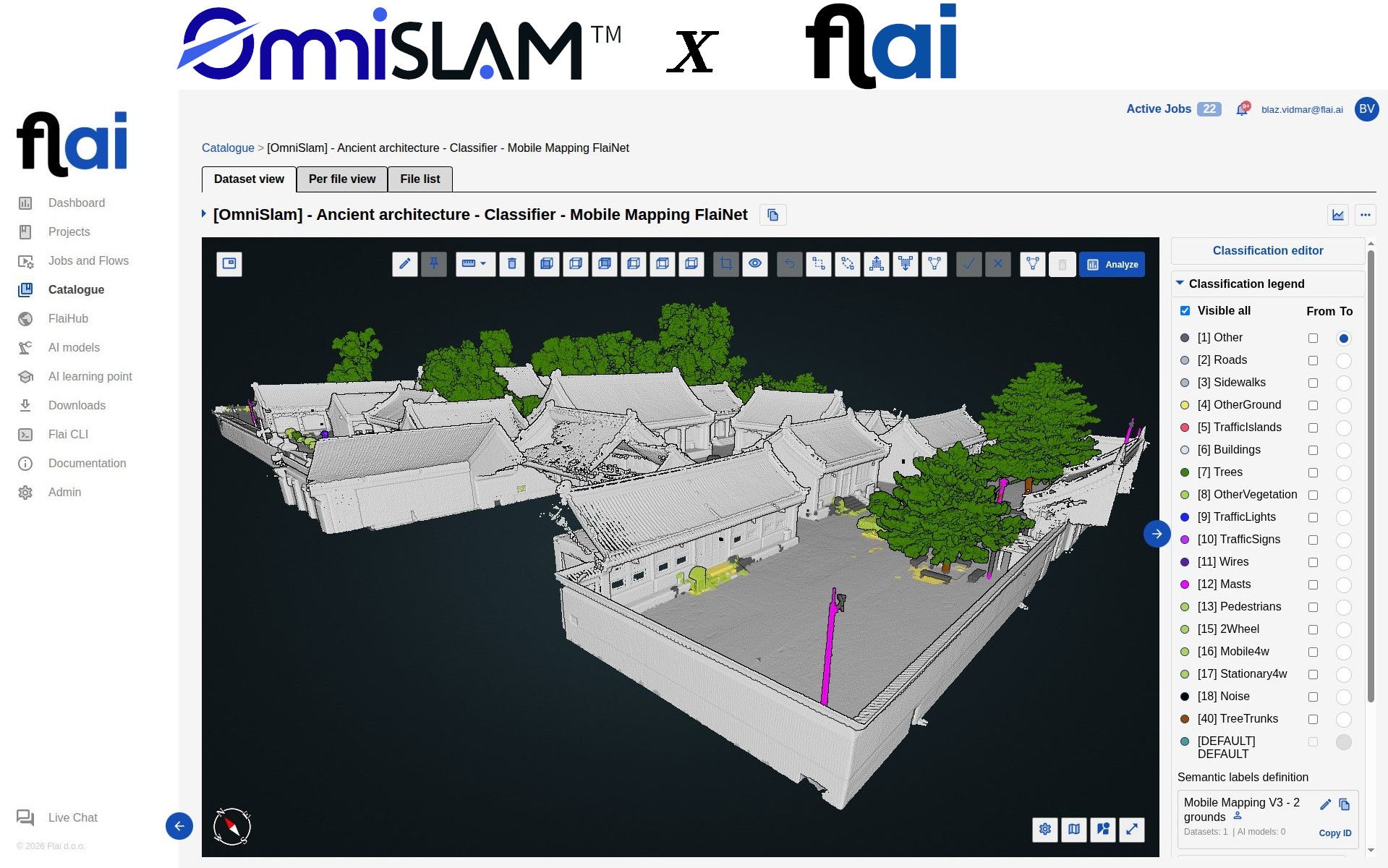Open the picture-in-picture panel icon in viewer
This screenshot has width=1388, height=868.
point(229,264)
